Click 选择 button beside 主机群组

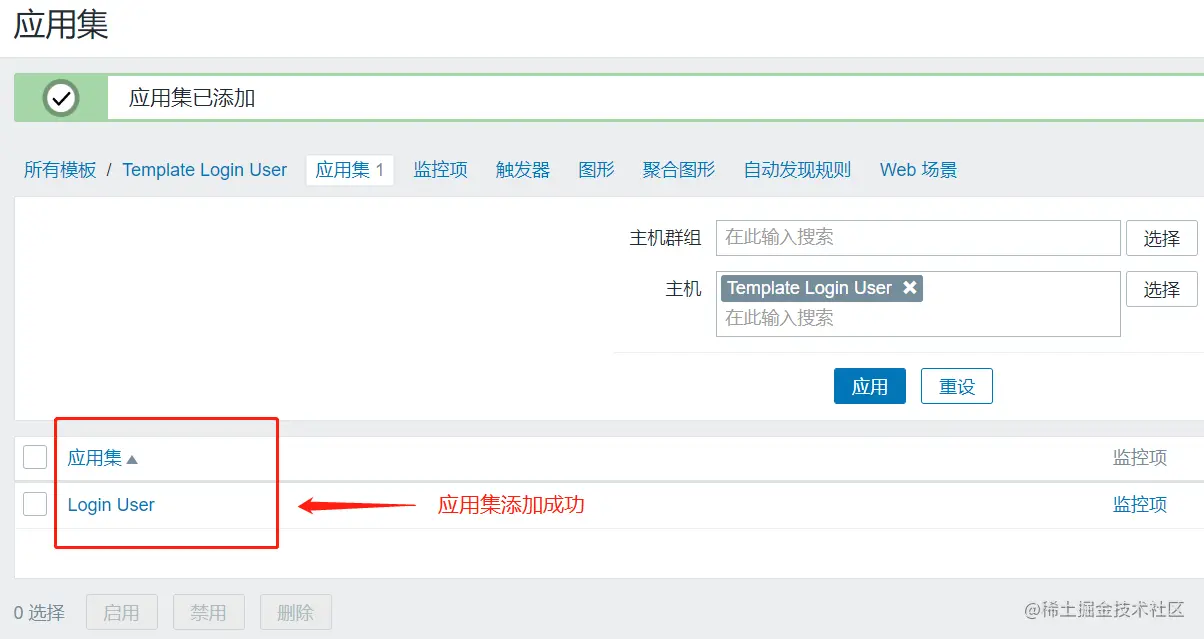[1162, 238]
